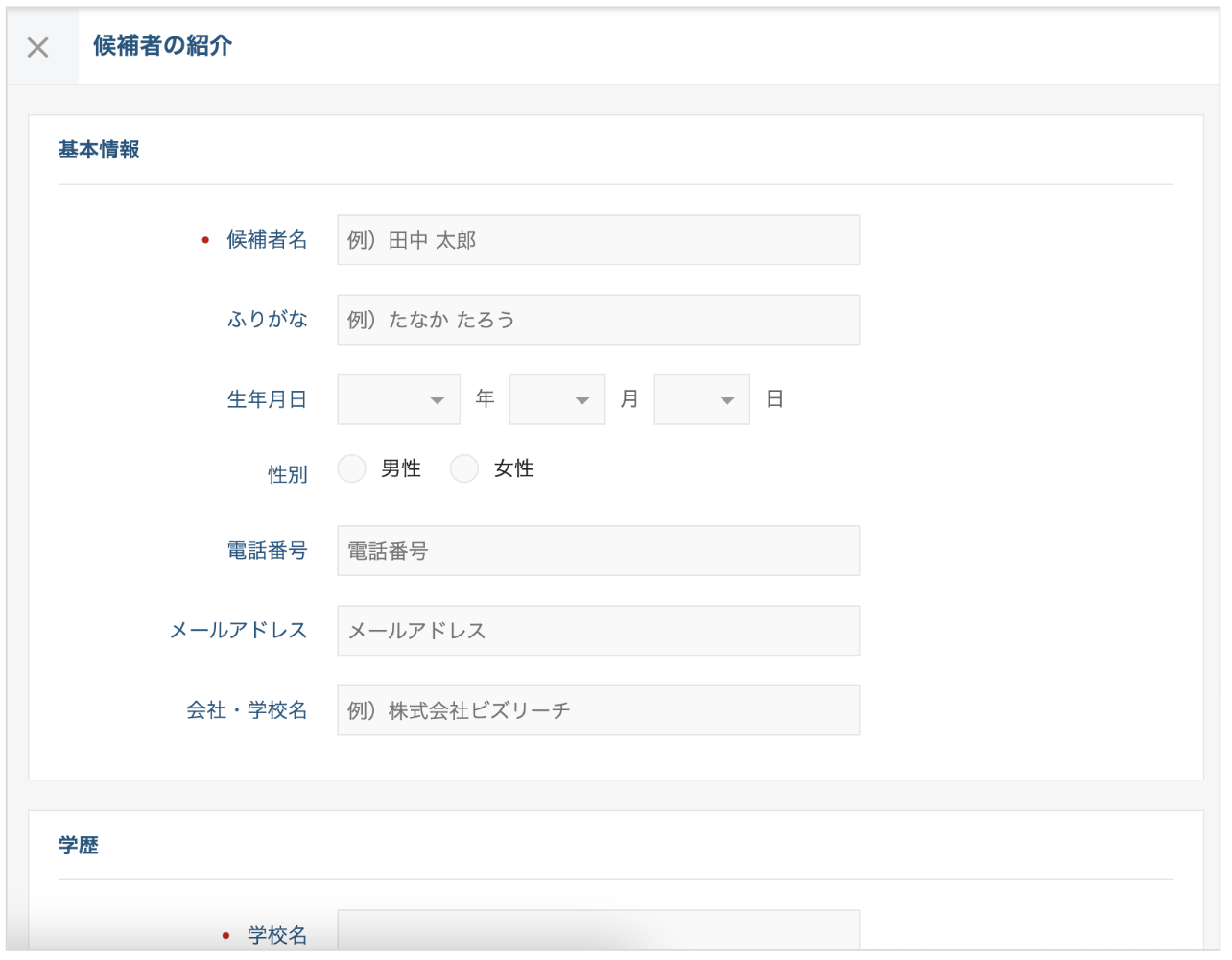Click the 性別 label
1232x960 pixels.
tap(288, 474)
